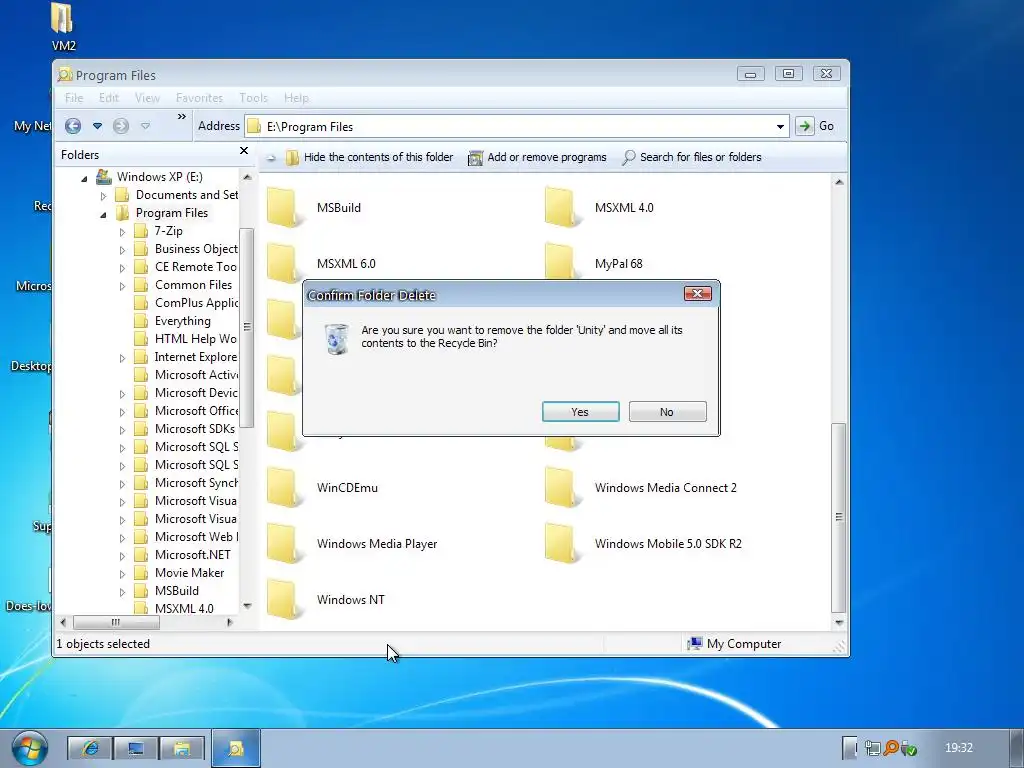Select the WinCDEmu folder icon
Viewport: 1024px width, 768px height.
283,488
